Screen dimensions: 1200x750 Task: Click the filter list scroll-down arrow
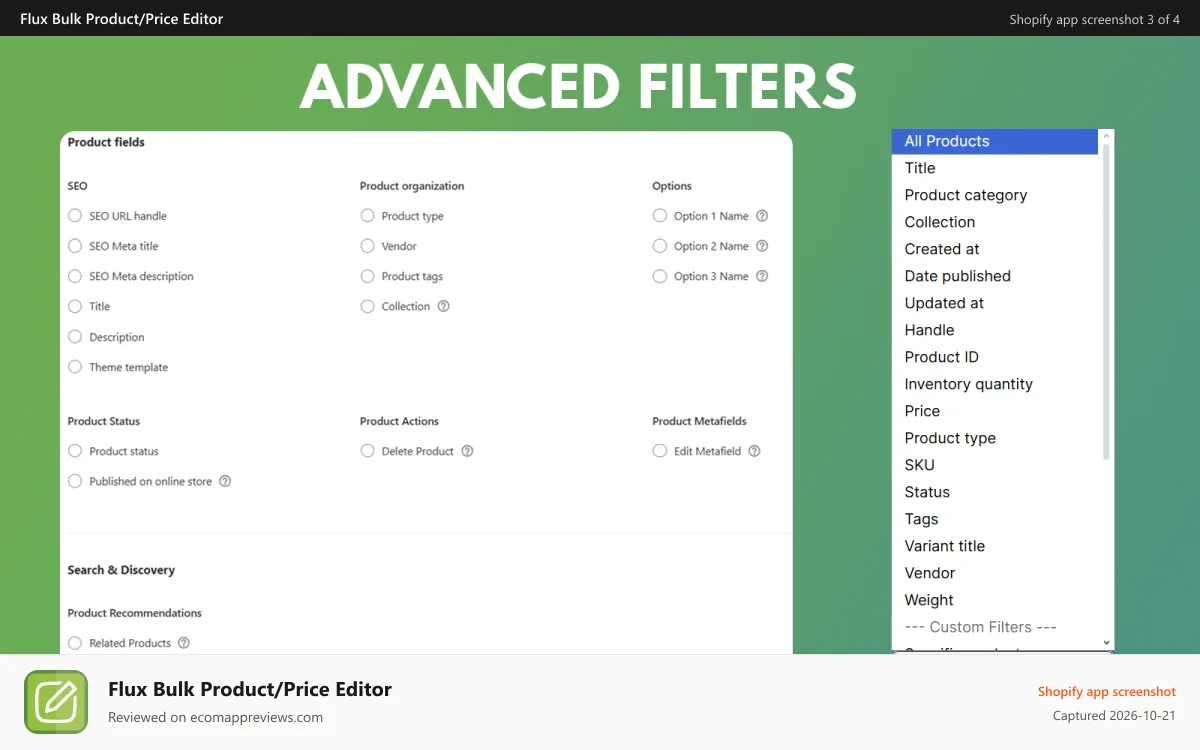[x=1106, y=643]
